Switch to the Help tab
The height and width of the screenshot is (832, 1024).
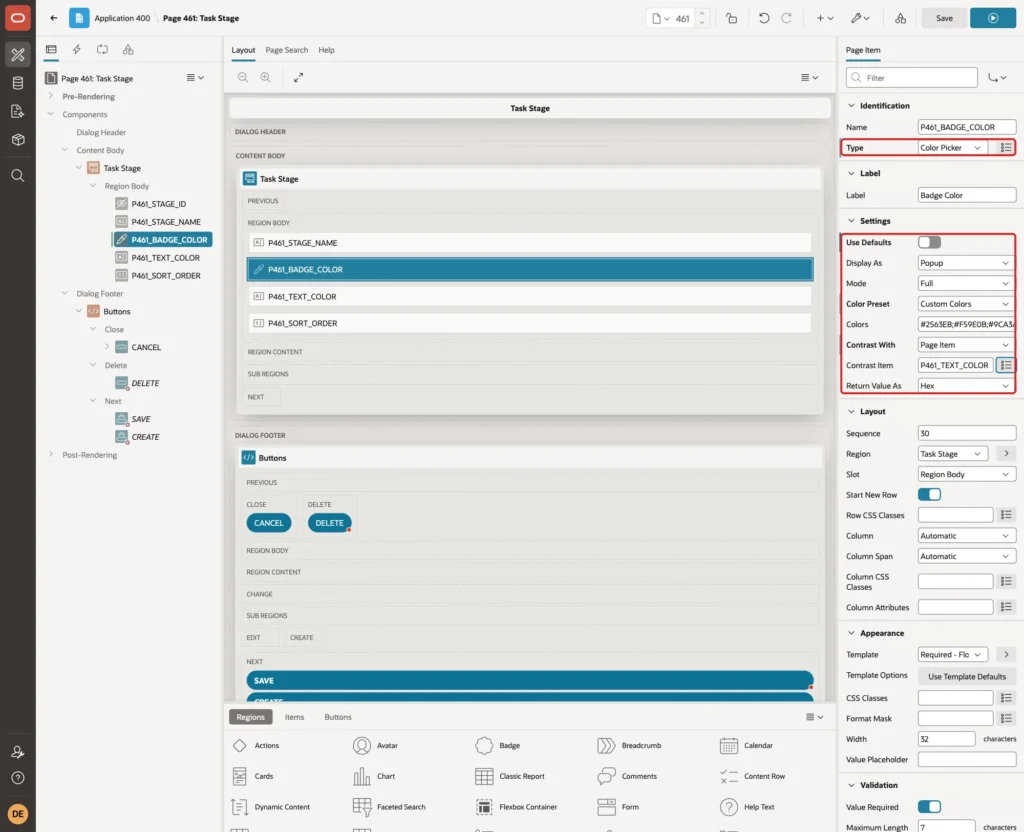326,50
